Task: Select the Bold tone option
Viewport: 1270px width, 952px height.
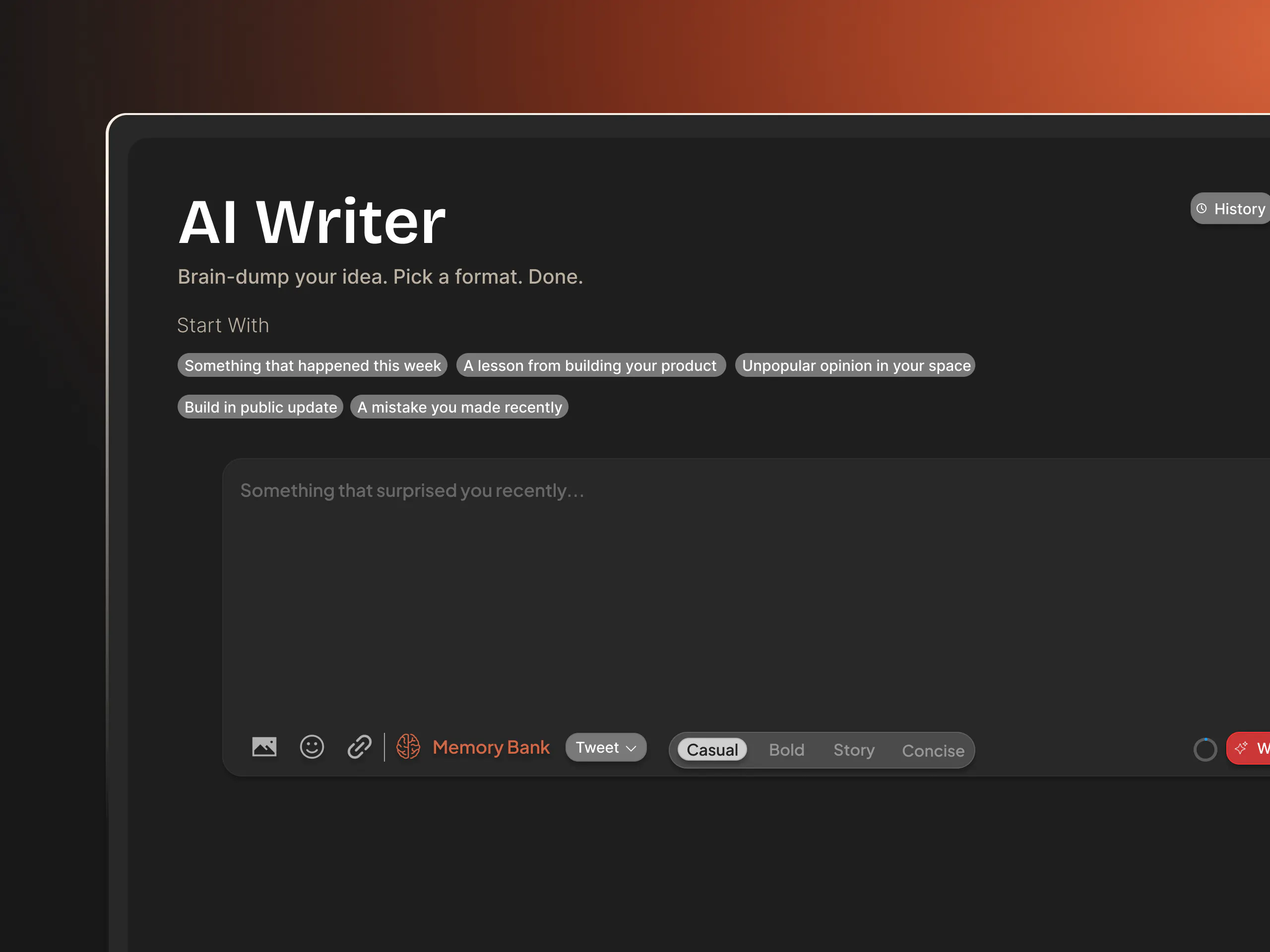Action: point(787,750)
